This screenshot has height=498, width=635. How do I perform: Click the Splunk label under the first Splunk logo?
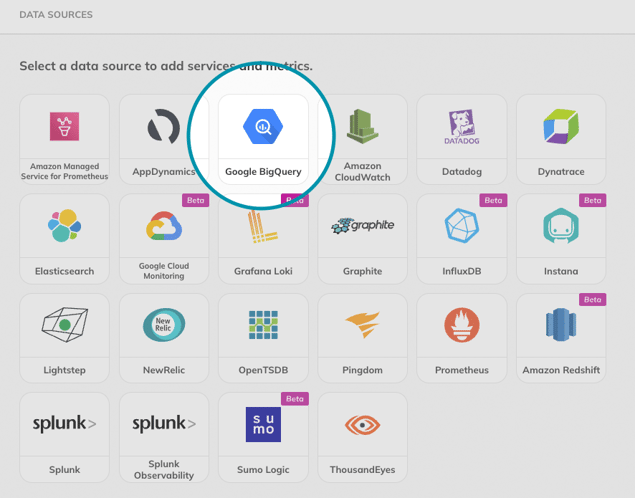tap(64, 470)
